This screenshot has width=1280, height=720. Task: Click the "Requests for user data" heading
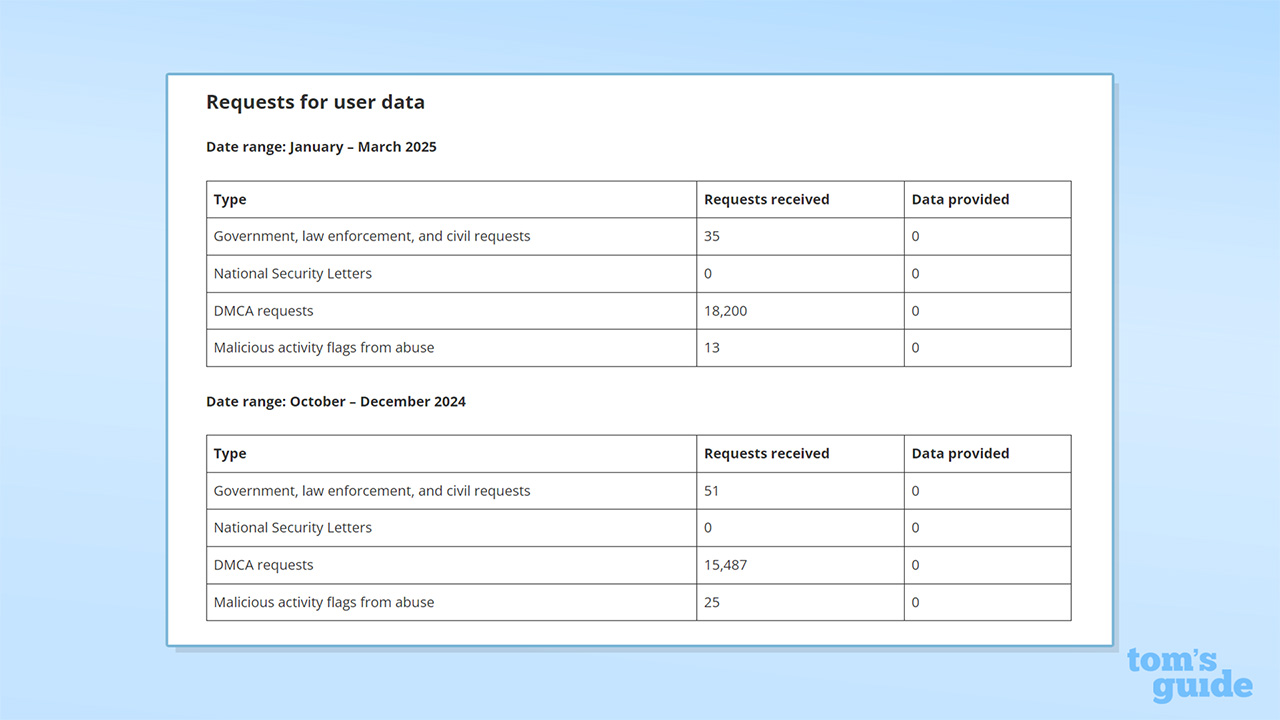[x=315, y=102]
